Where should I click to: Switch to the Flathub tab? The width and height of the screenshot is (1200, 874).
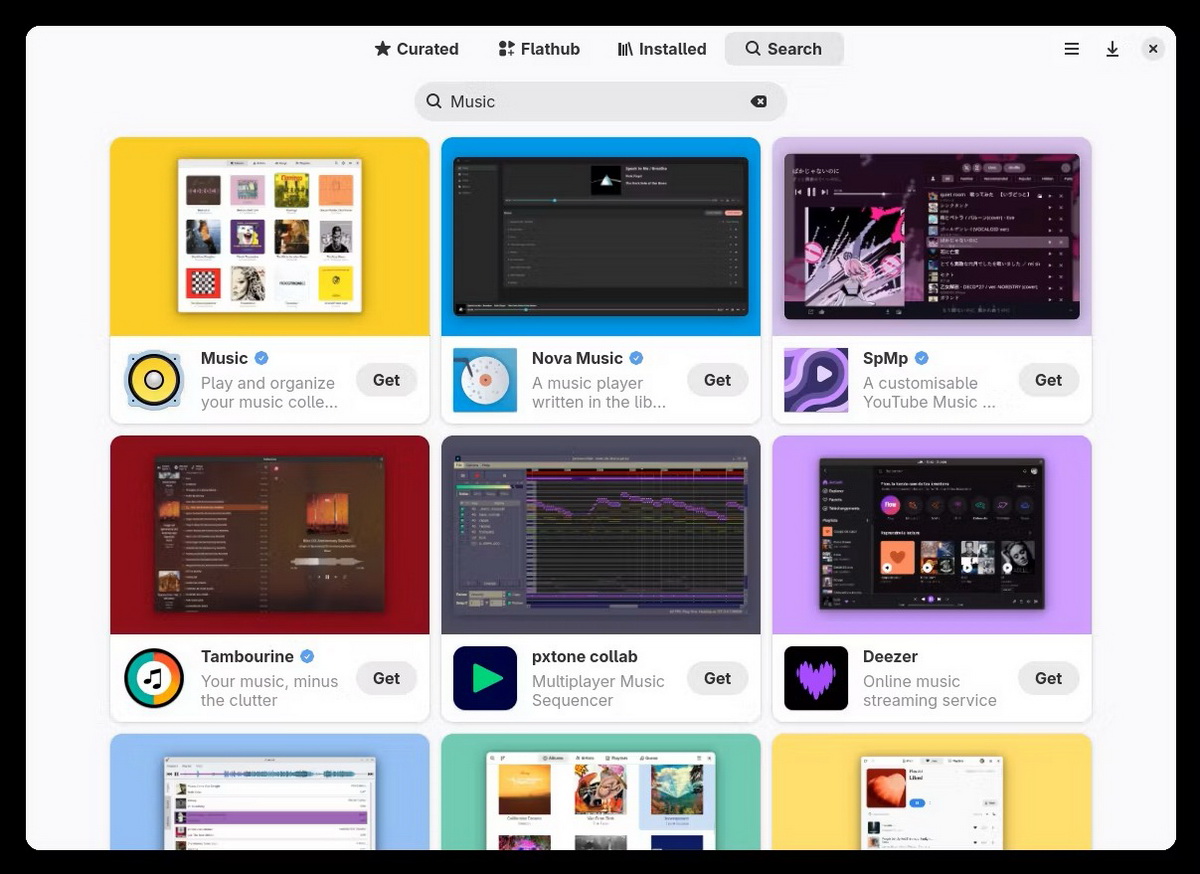(x=539, y=49)
